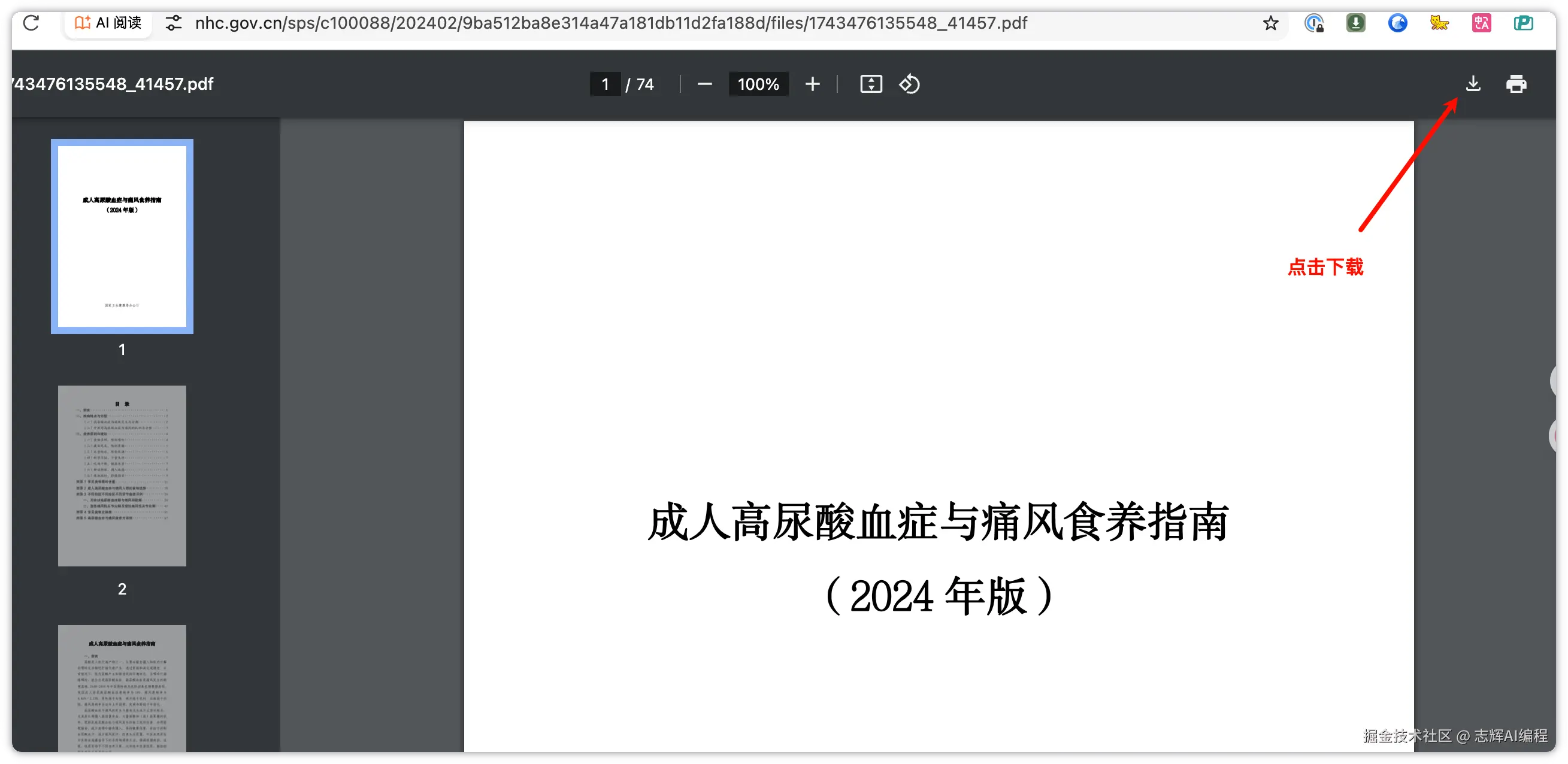Zoom in with the plus icon
1568x764 pixels.
[x=813, y=84]
